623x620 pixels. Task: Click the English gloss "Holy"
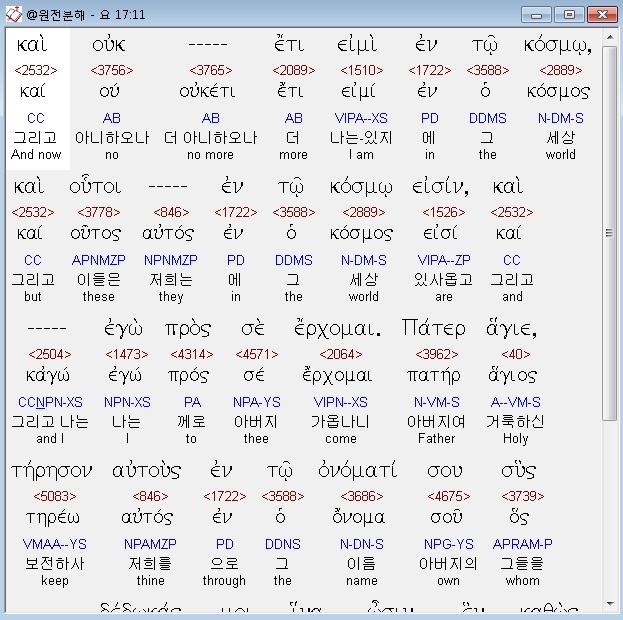point(515,439)
